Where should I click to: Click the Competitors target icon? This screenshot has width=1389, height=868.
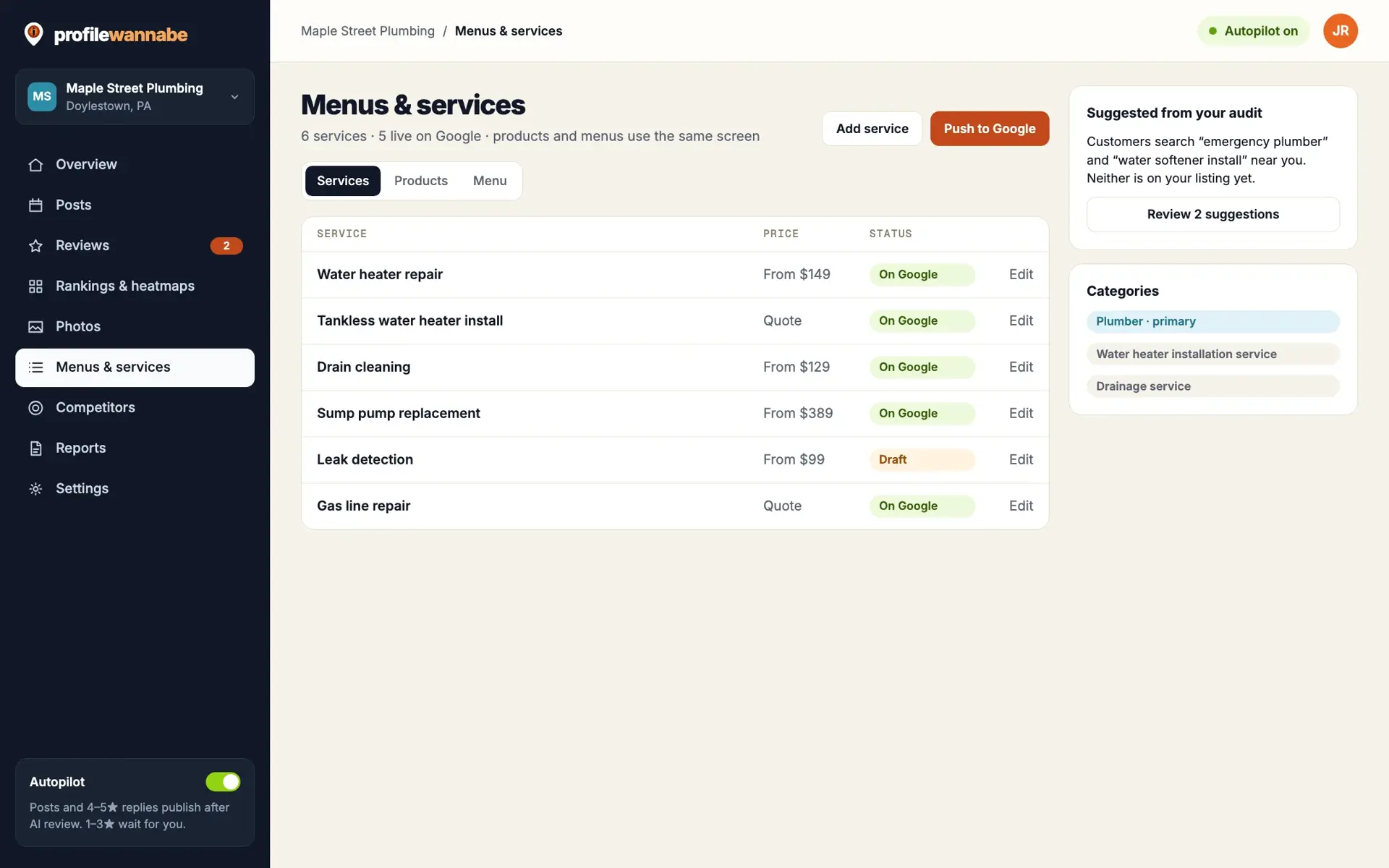35,408
